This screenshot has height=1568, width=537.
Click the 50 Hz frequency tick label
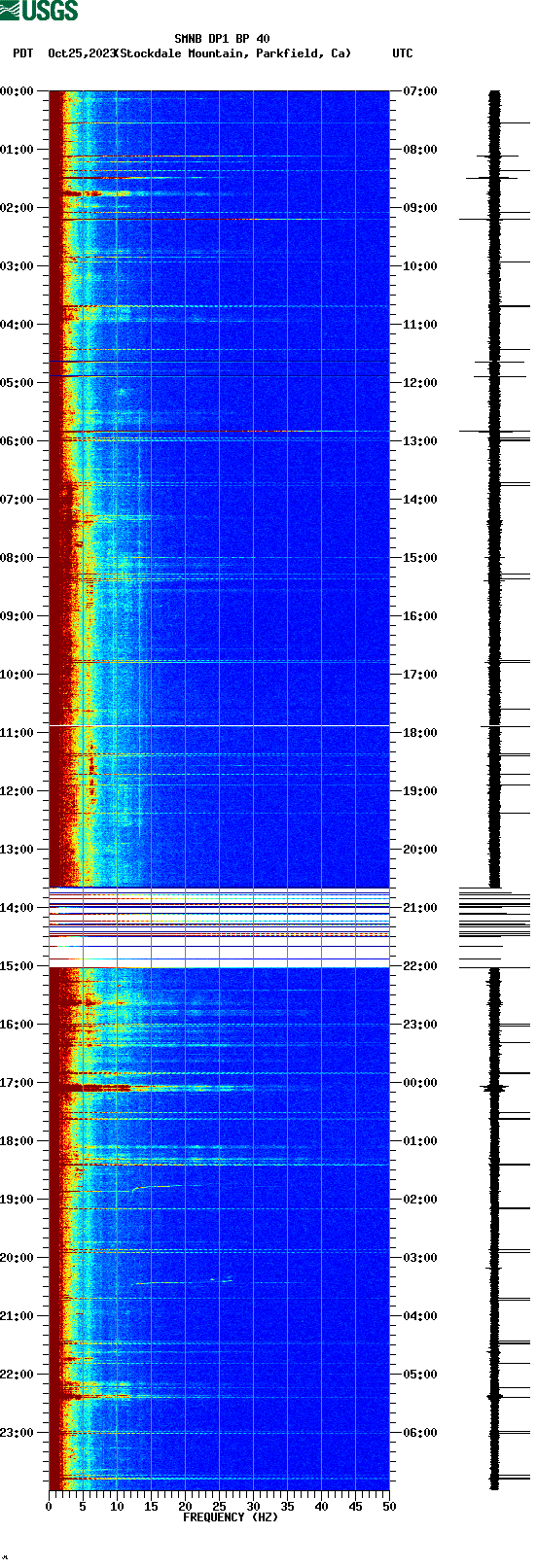coord(389,1507)
